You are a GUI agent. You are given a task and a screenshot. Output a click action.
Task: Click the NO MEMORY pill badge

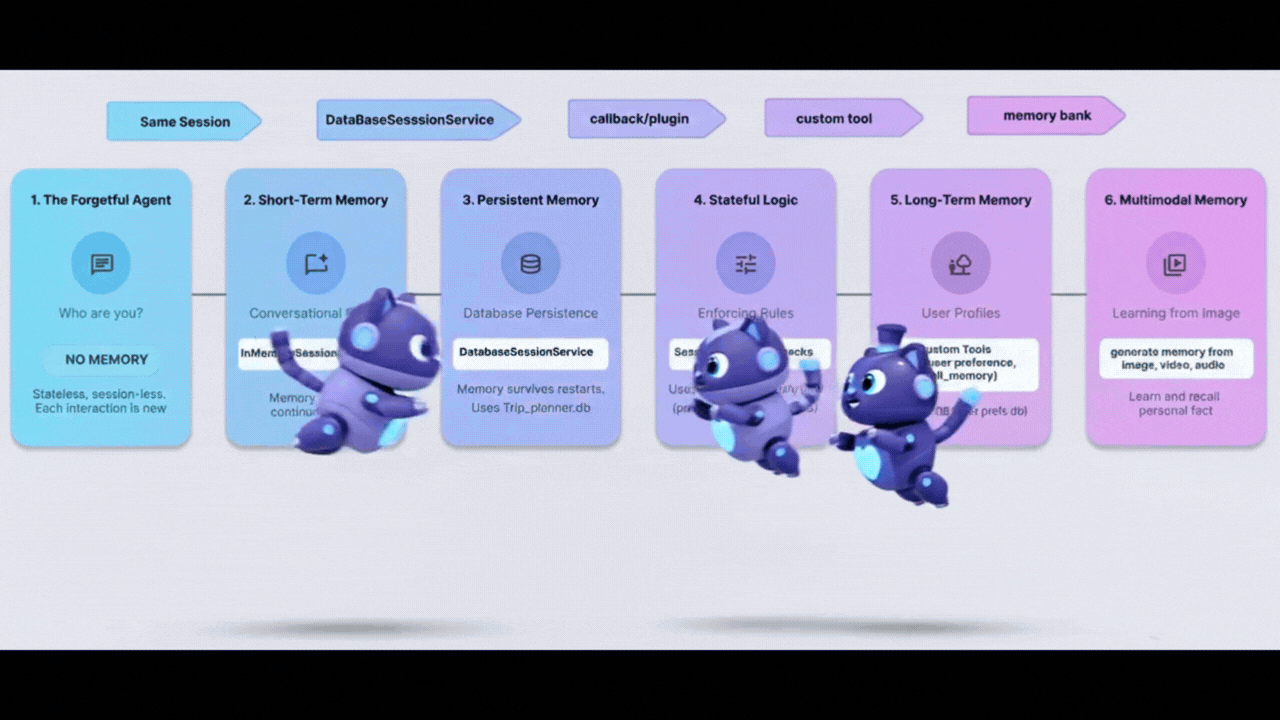[106, 360]
